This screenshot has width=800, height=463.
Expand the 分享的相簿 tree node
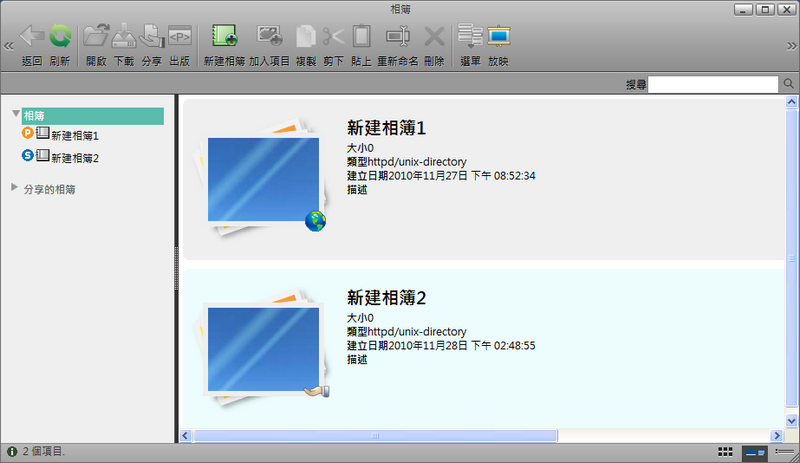(14, 187)
